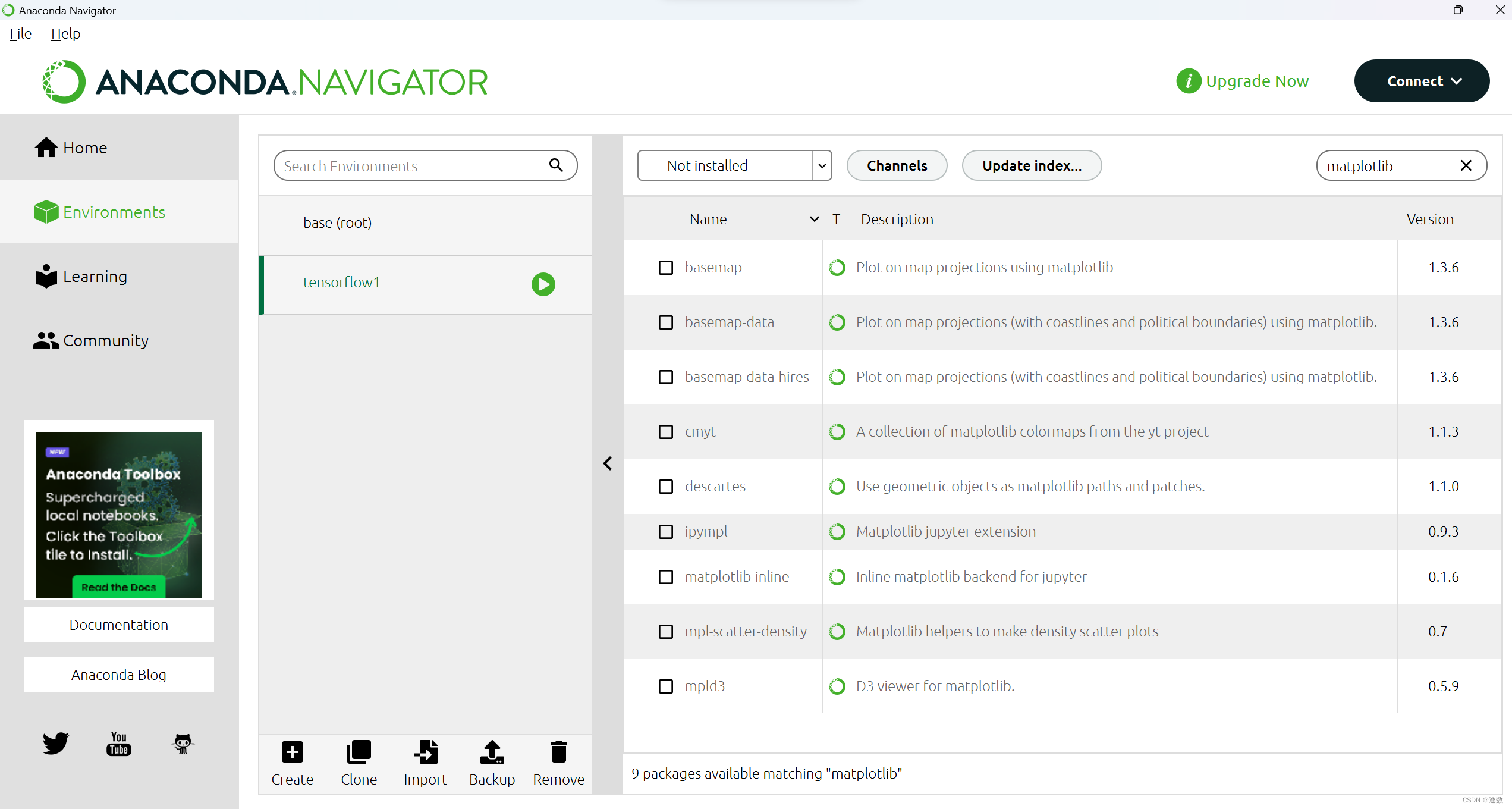This screenshot has width=1512, height=809.
Task: Click the Read the Docs button in Toolbox ad
Action: 119,587
